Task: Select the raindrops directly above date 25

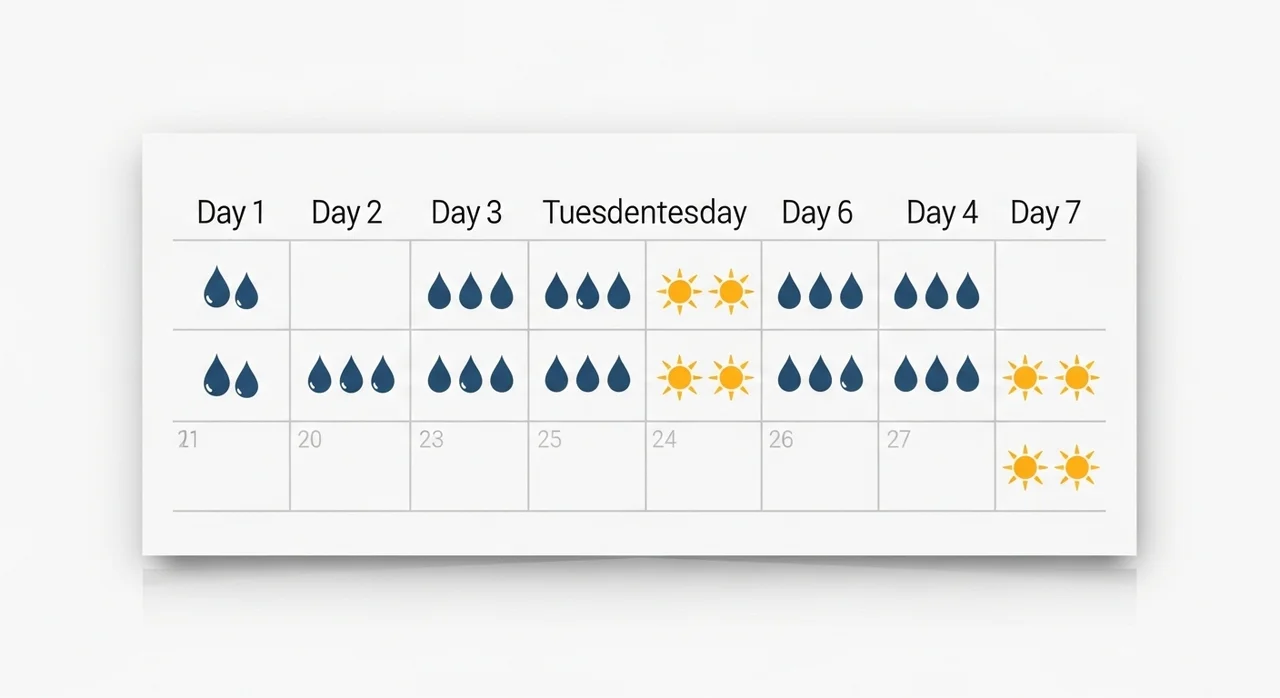Action: pyautogui.click(x=587, y=376)
